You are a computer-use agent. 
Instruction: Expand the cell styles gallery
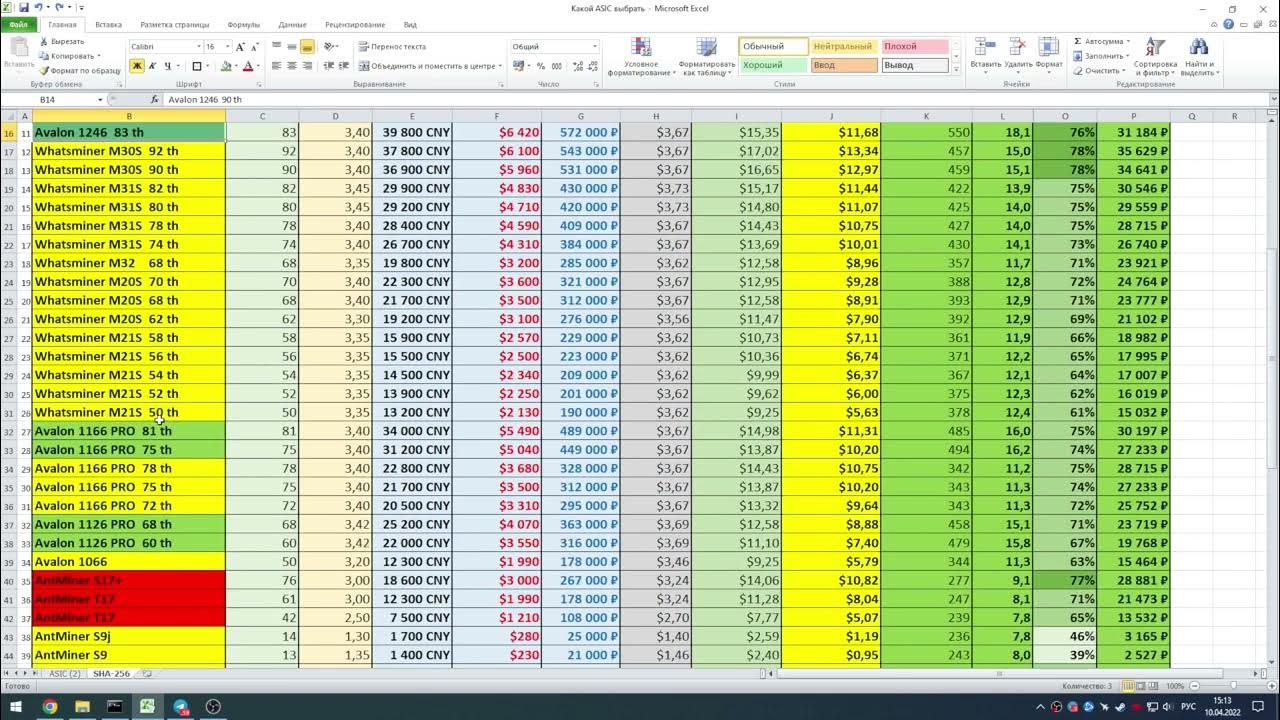pyautogui.click(x=956, y=70)
